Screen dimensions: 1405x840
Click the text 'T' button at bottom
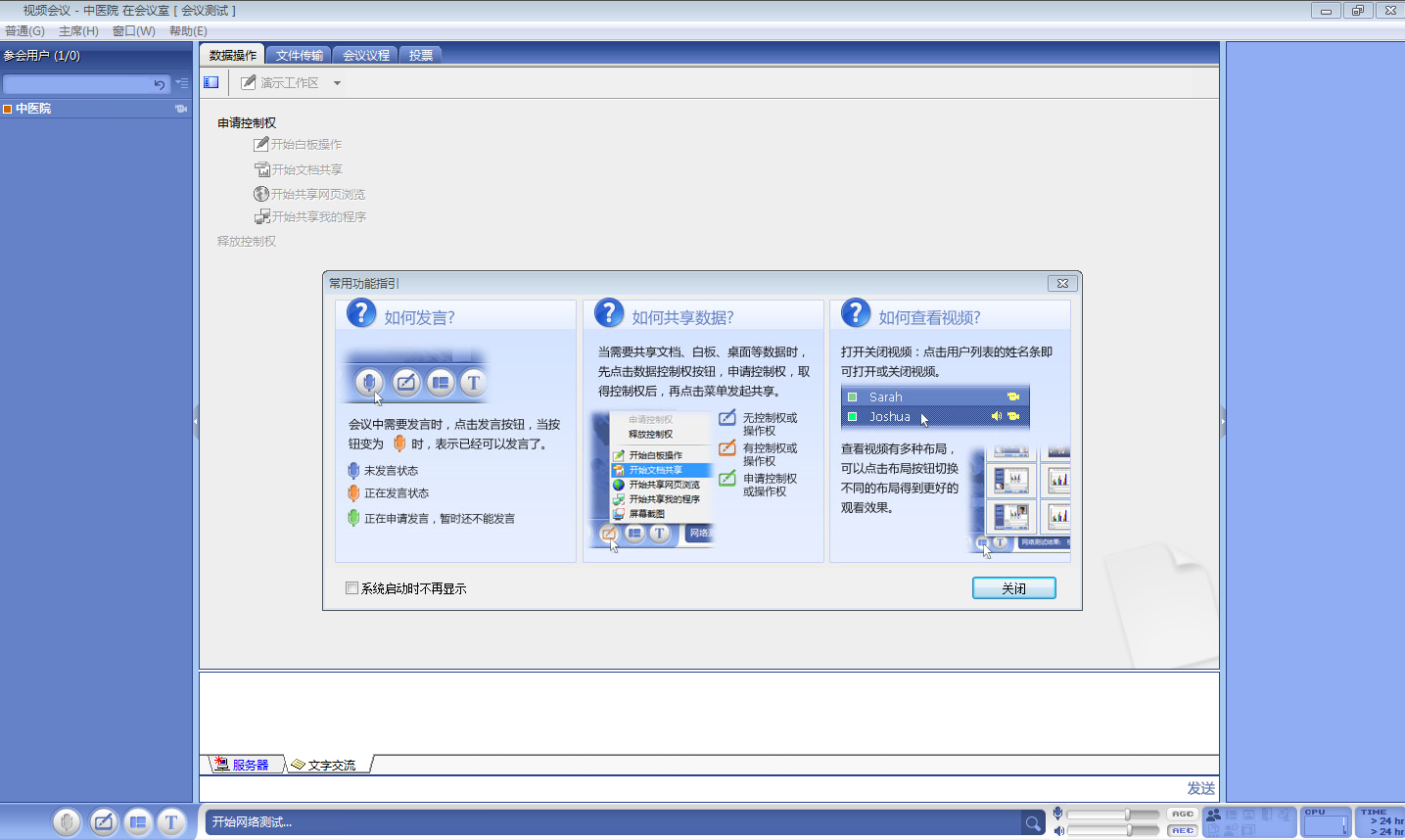point(171,822)
